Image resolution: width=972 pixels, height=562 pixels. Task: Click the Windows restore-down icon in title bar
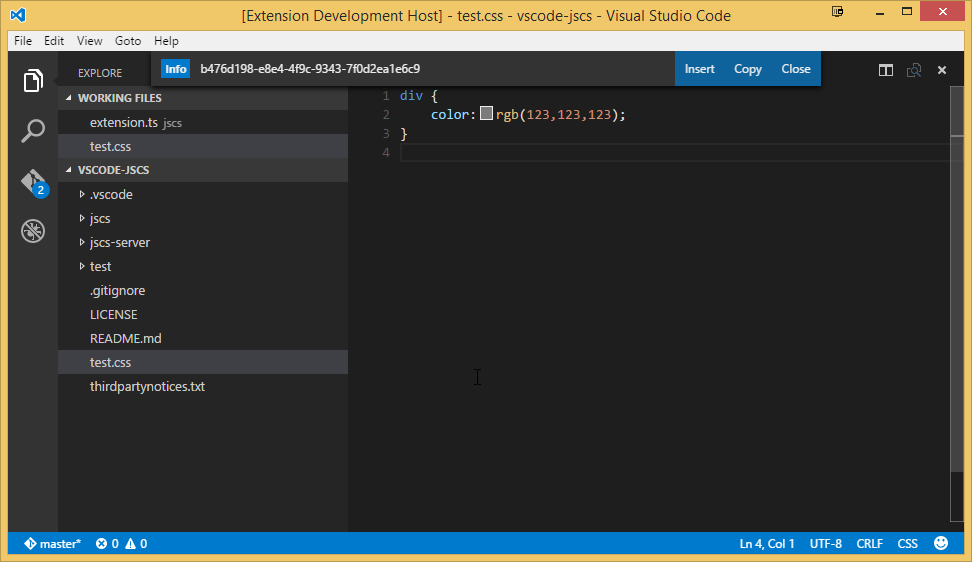click(x=907, y=12)
